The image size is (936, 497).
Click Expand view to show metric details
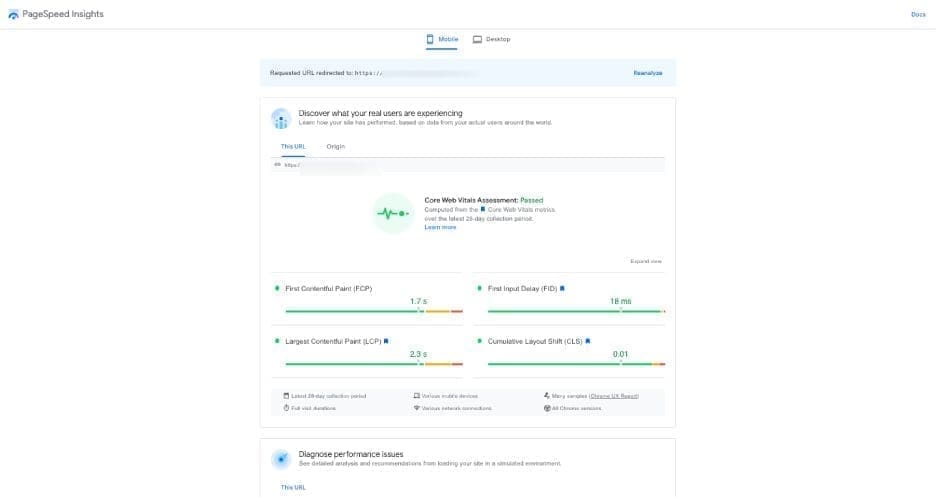click(x=646, y=261)
